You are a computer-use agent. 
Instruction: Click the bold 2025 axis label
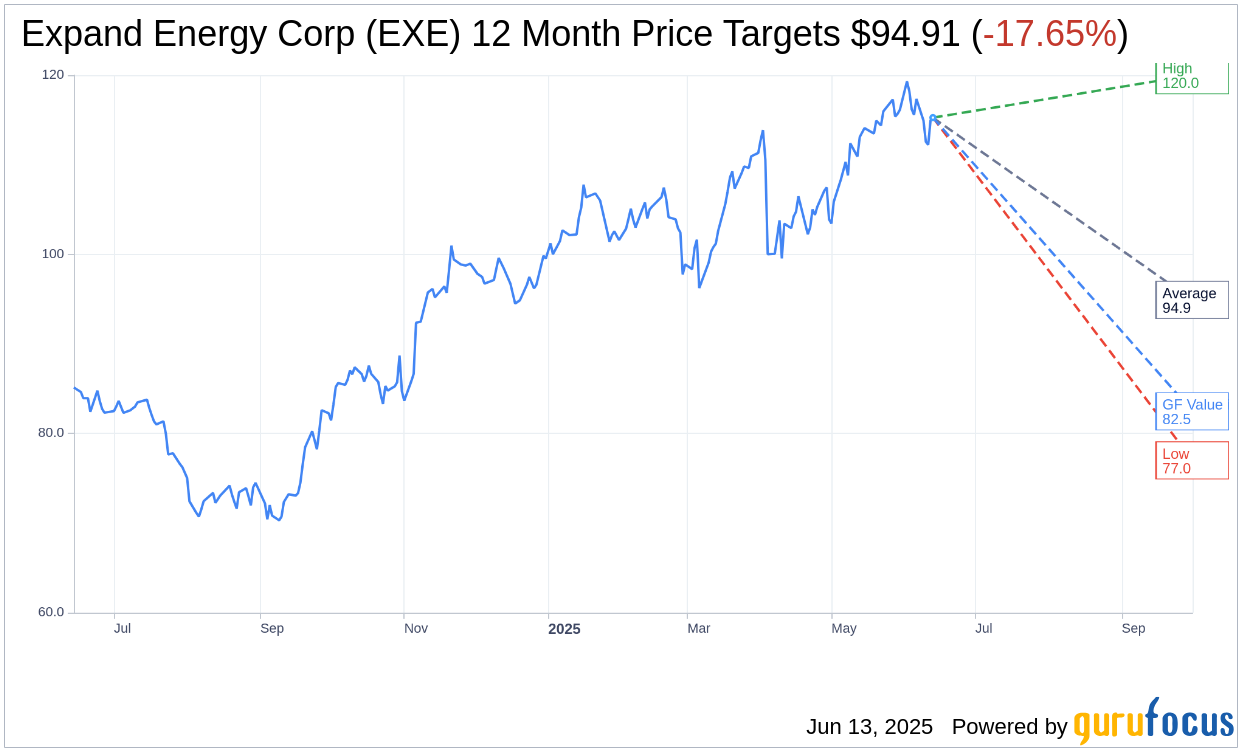coord(564,629)
